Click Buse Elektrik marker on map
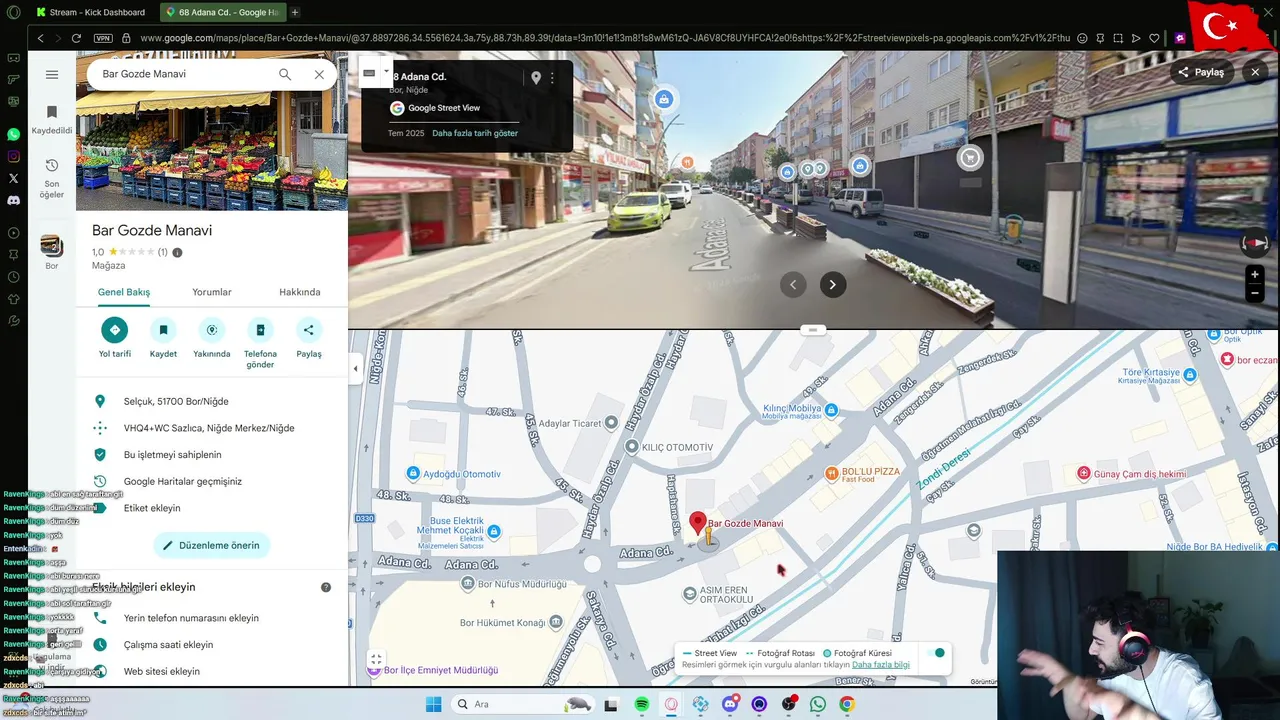1280x720 pixels. coord(494,531)
